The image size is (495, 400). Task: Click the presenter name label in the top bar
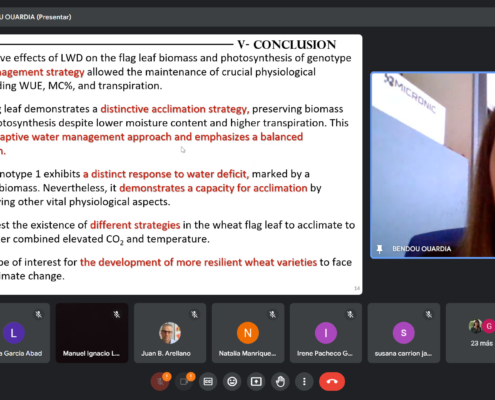(36, 17)
